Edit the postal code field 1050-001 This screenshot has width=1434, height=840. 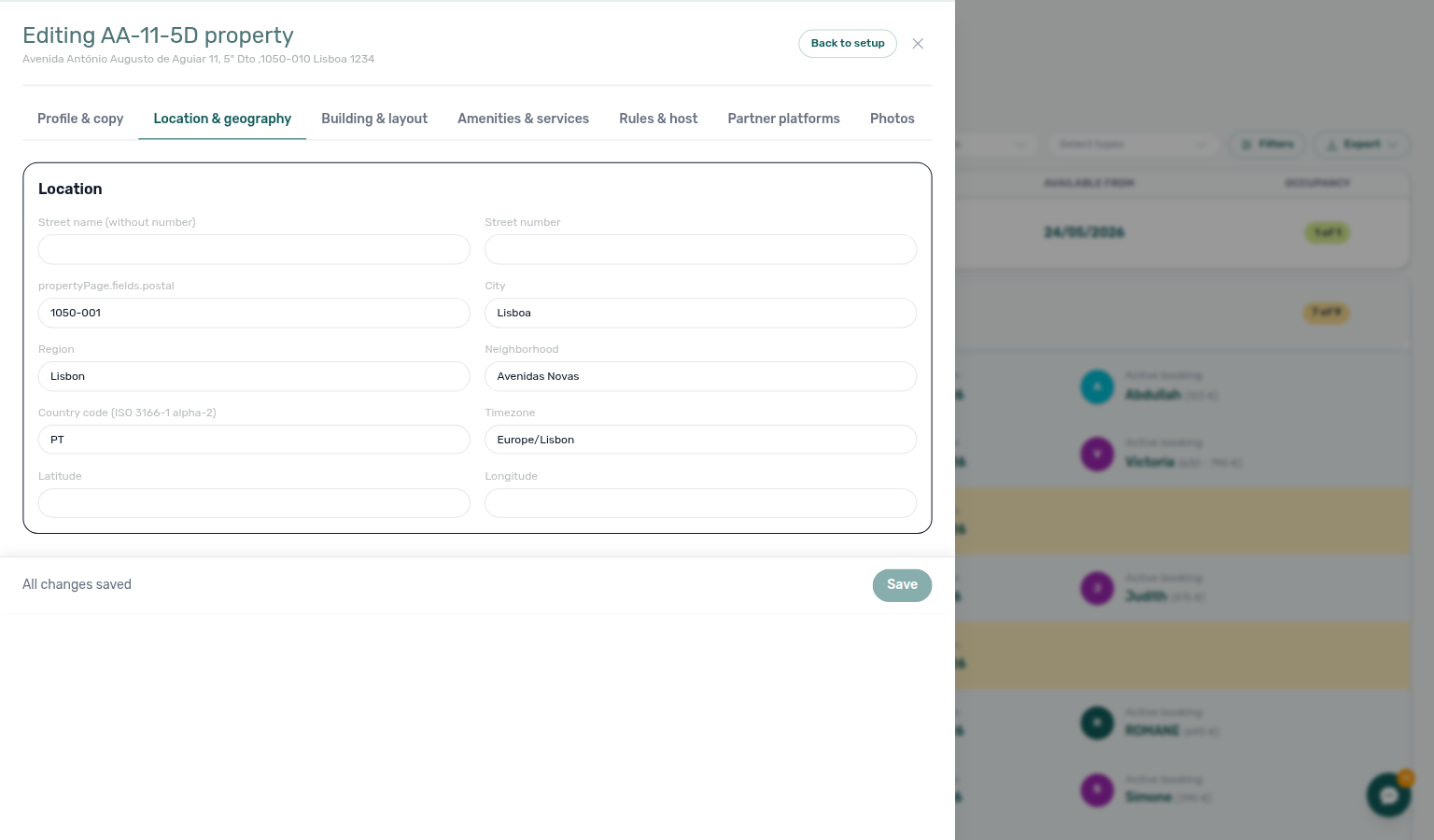(x=254, y=313)
